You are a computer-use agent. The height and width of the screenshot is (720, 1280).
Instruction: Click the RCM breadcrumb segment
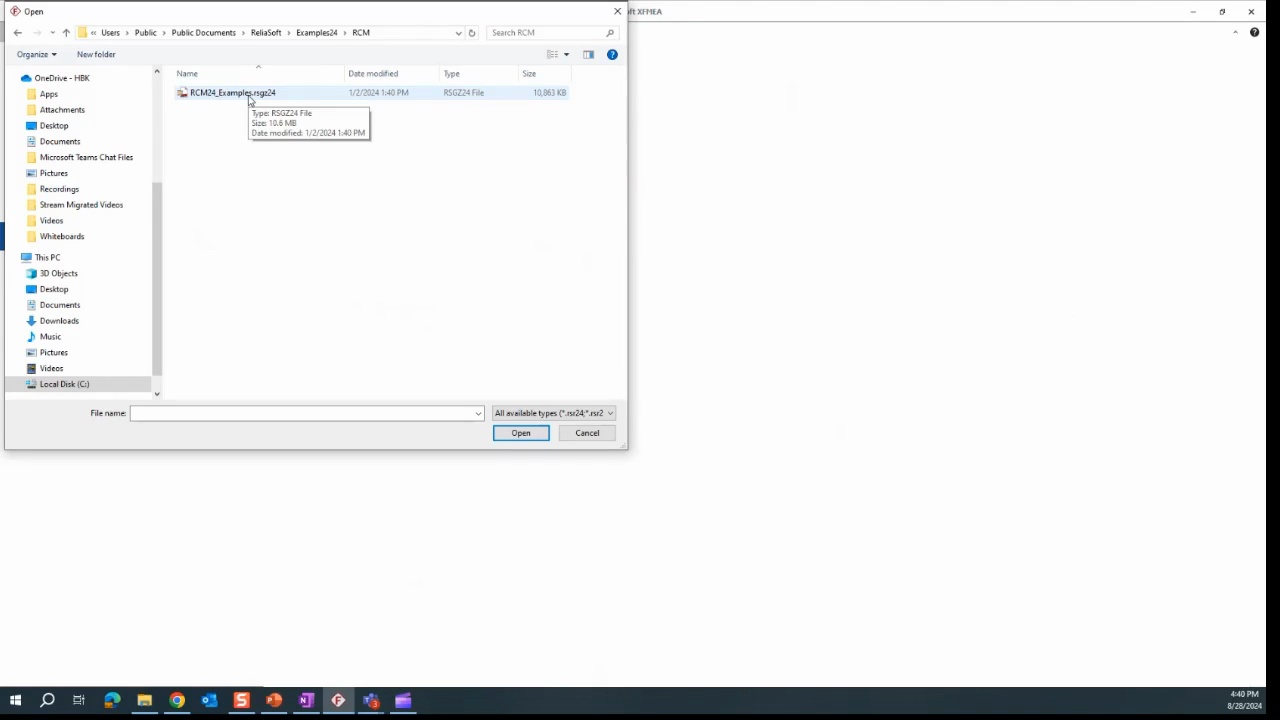click(x=361, y=33)
